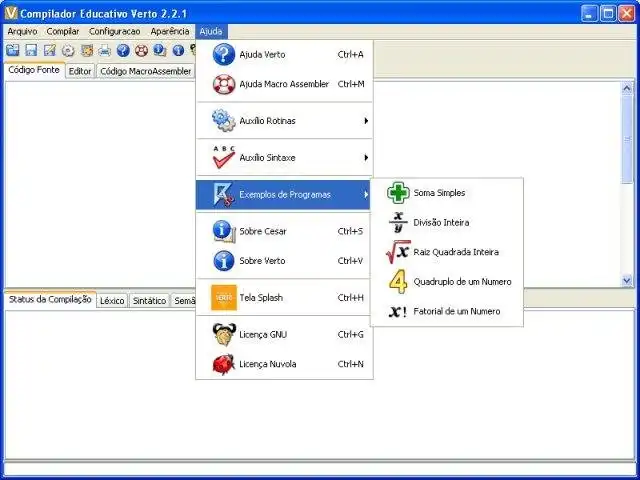Open Sobre Verto from the menu
This screenshot has height=480, width=640.
click(x=284, y=261)
